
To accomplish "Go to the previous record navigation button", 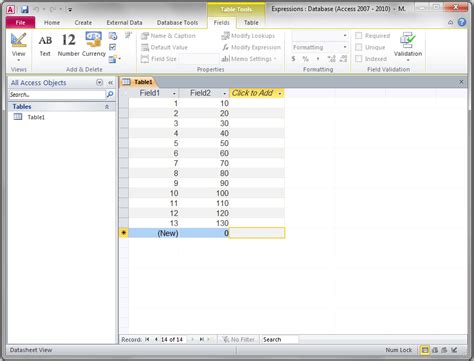I will (156, 339).
